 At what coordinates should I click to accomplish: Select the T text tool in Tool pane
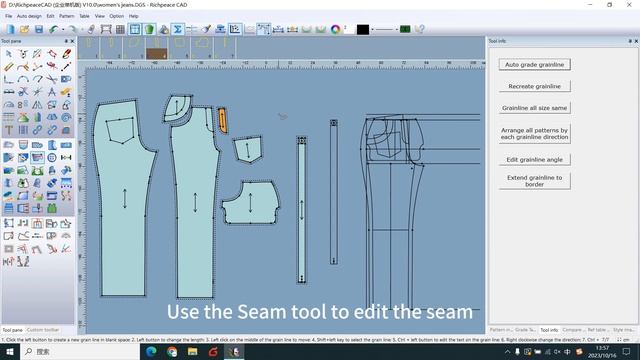click(9, 130)
